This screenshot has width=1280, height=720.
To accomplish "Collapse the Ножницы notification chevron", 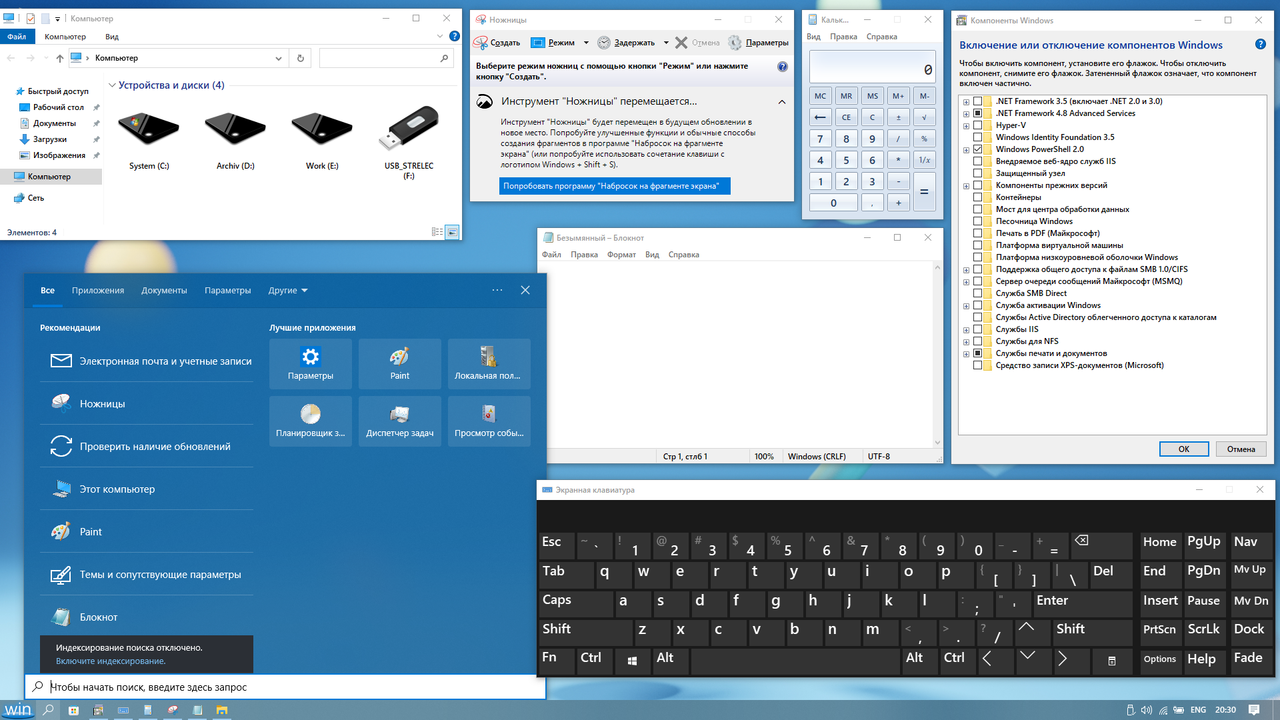I will pyautogui.click(x=782, y=101).
